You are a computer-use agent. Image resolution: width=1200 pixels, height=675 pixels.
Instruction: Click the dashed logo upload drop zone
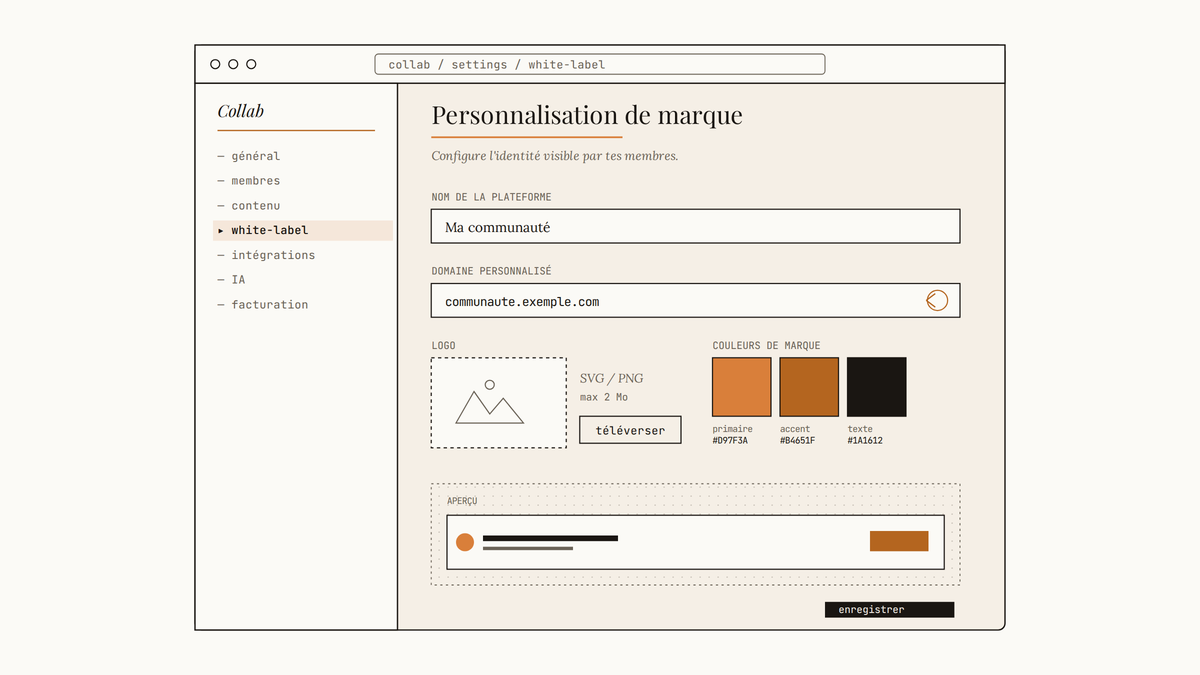tap(499, 402)
